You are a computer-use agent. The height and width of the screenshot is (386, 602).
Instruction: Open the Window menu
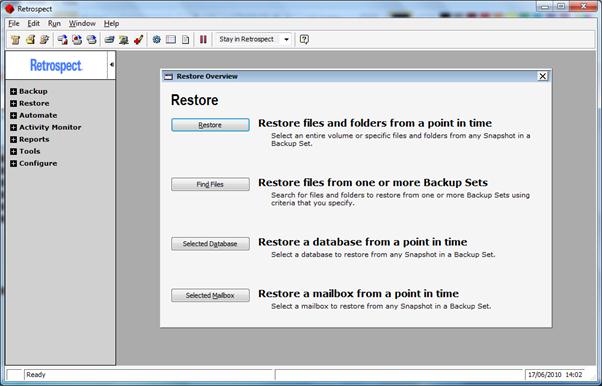[82, 23]
